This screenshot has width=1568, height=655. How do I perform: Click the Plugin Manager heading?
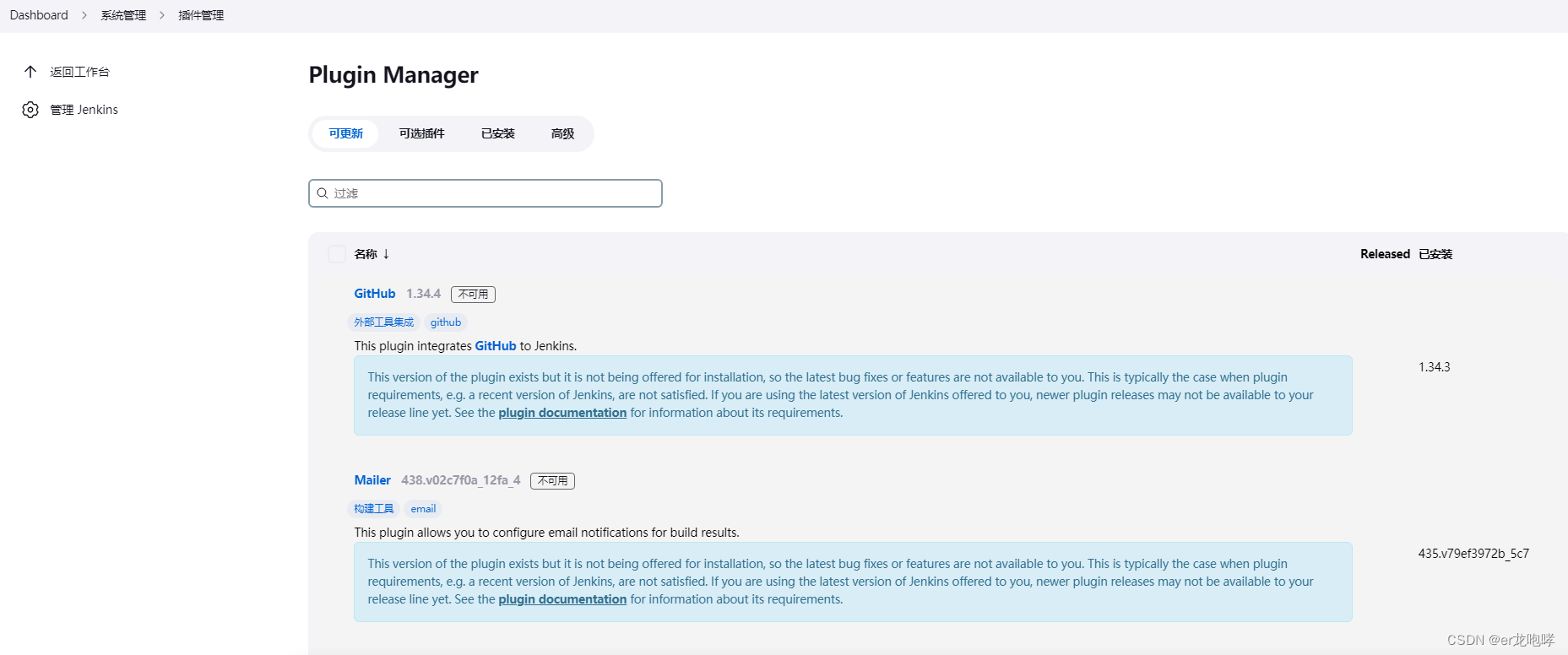[x=393, y=75]
